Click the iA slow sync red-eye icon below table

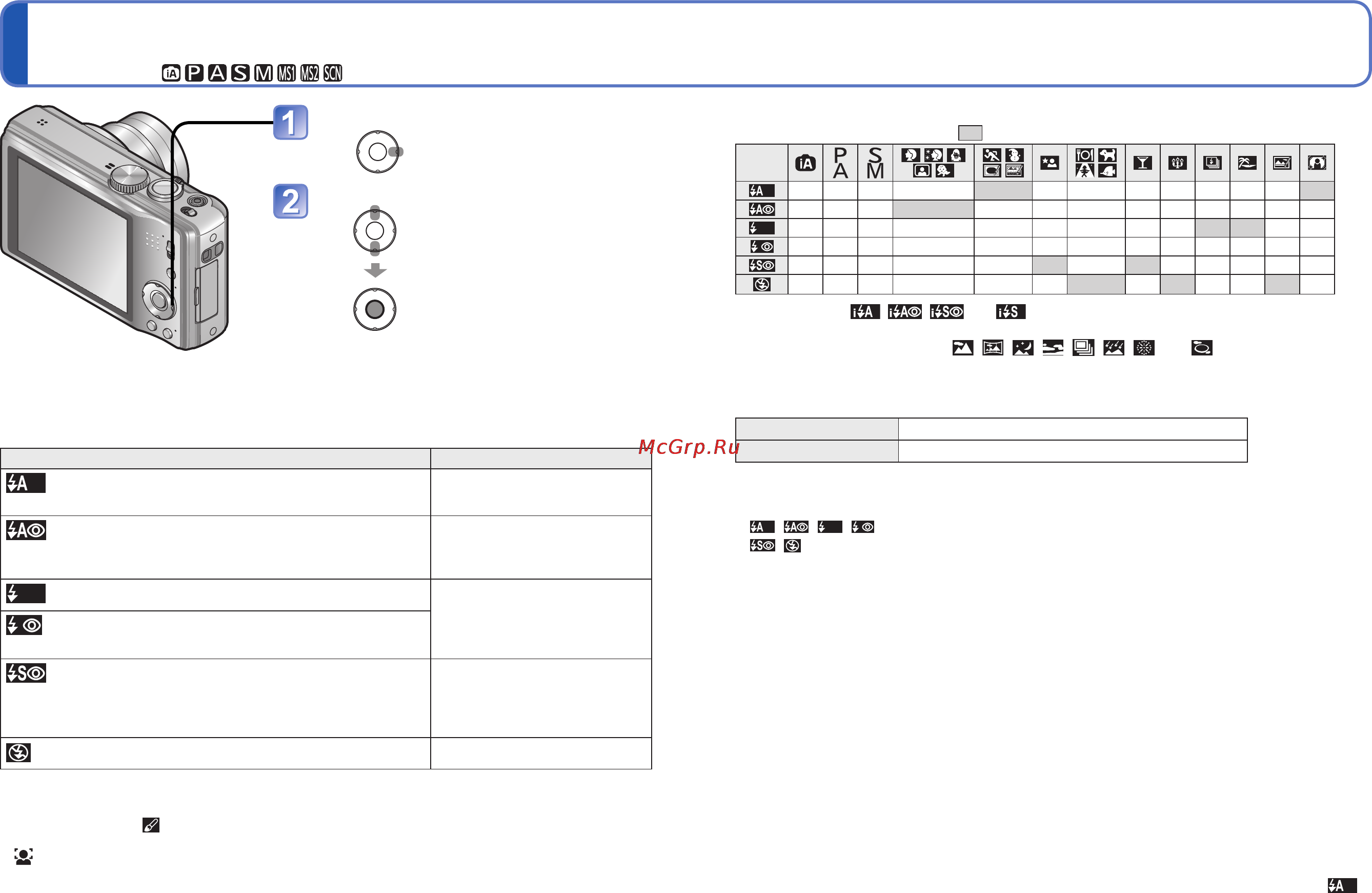(x=946, y=312)
